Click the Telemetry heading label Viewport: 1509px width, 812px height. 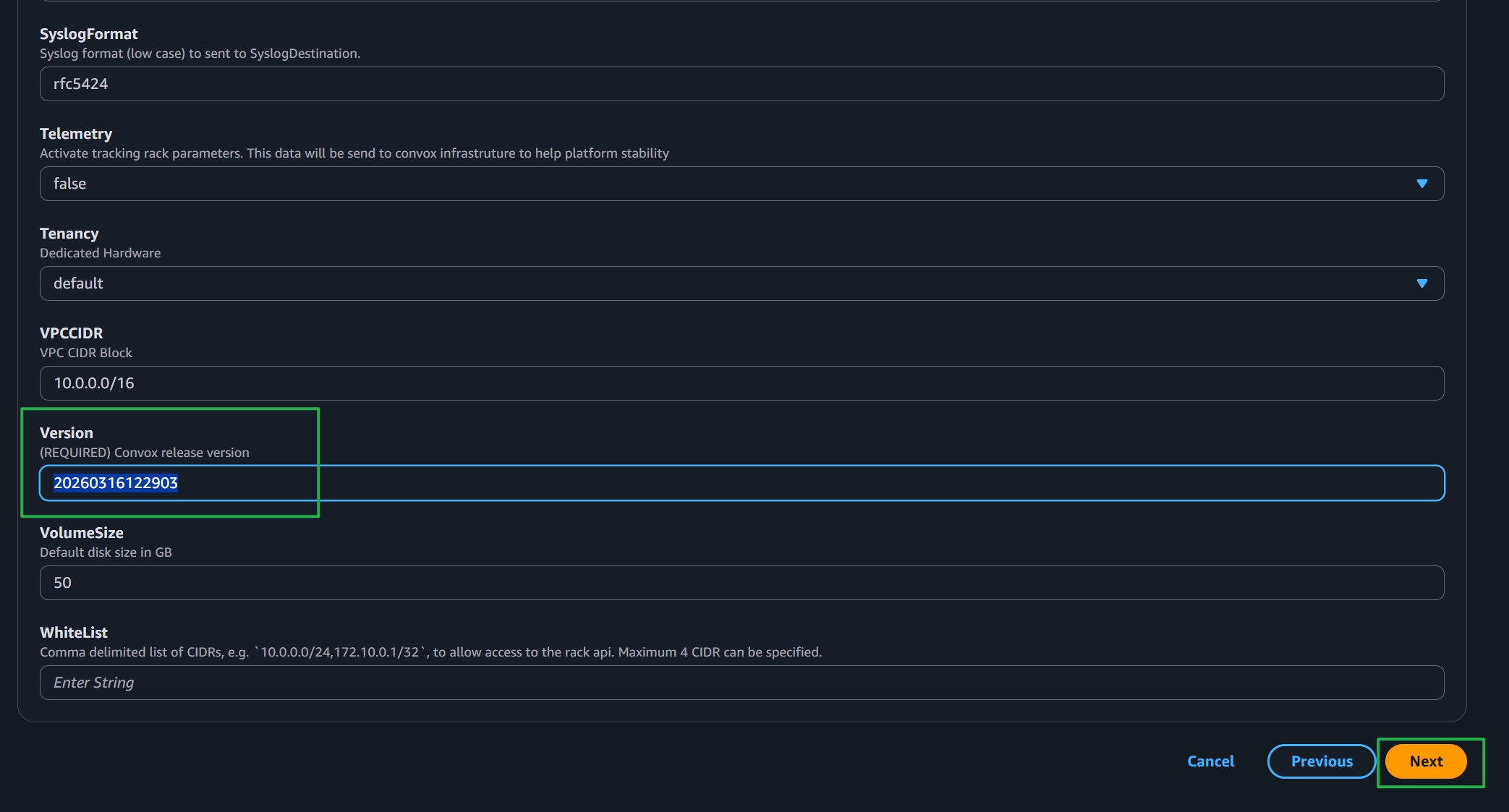(76, 134)
